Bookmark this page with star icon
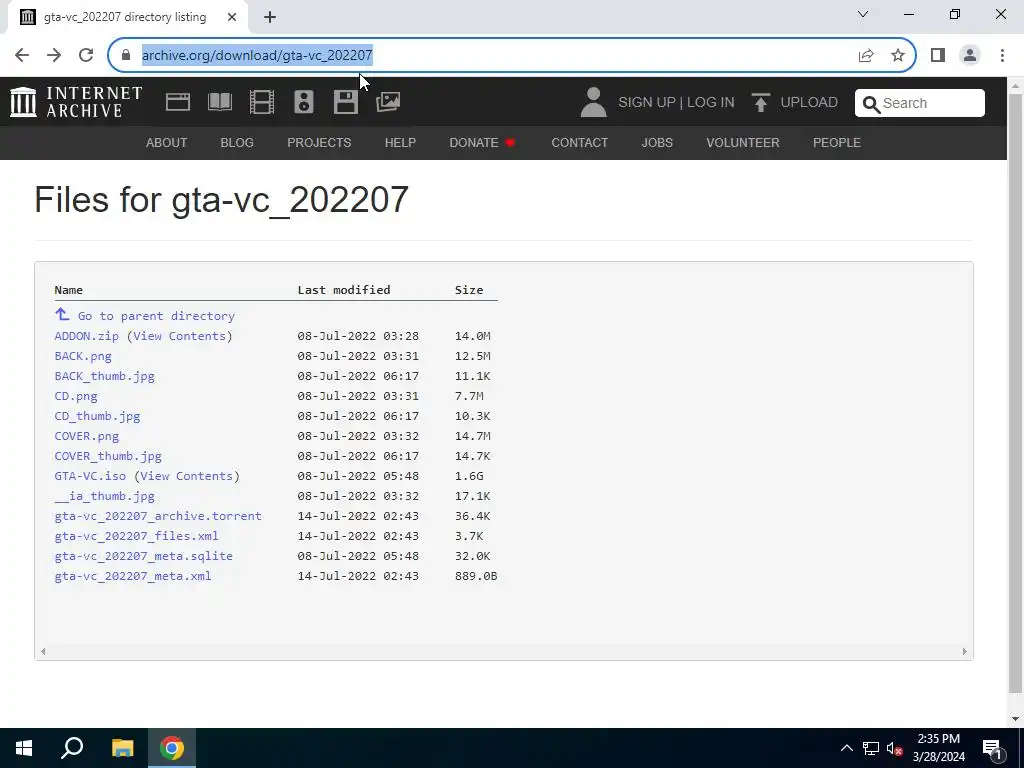This screenshot has height=768, width=1024. (898, 55)
